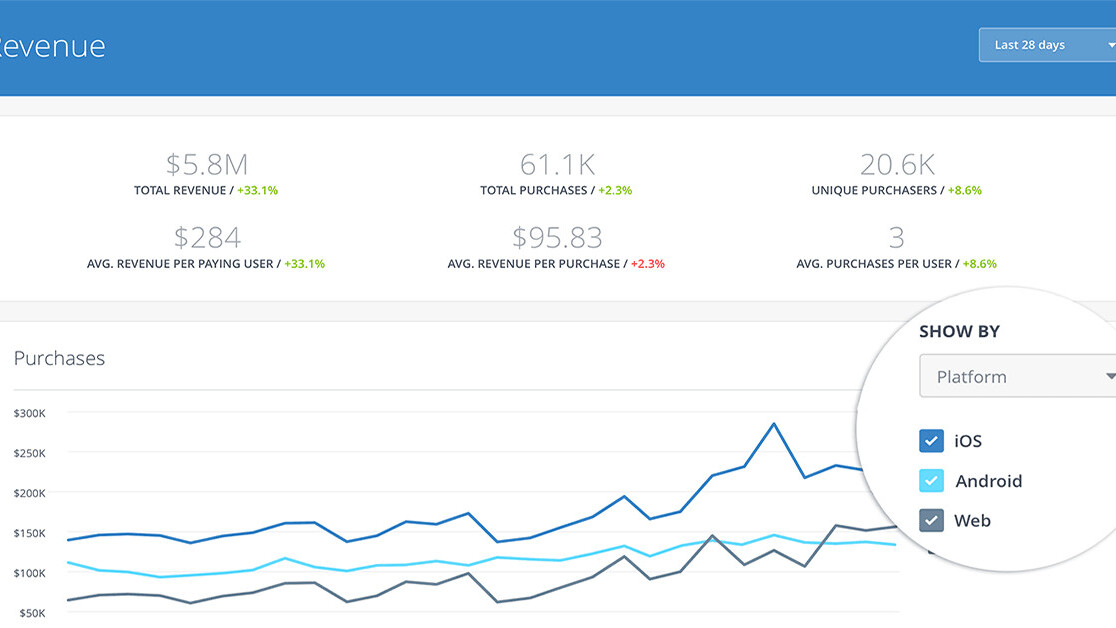The height and width of the screenshot is (628, 1116).
Task: Click the Unique Purchasers 20.6K stat
Action: pyautogui.click(x=897, y=164)
